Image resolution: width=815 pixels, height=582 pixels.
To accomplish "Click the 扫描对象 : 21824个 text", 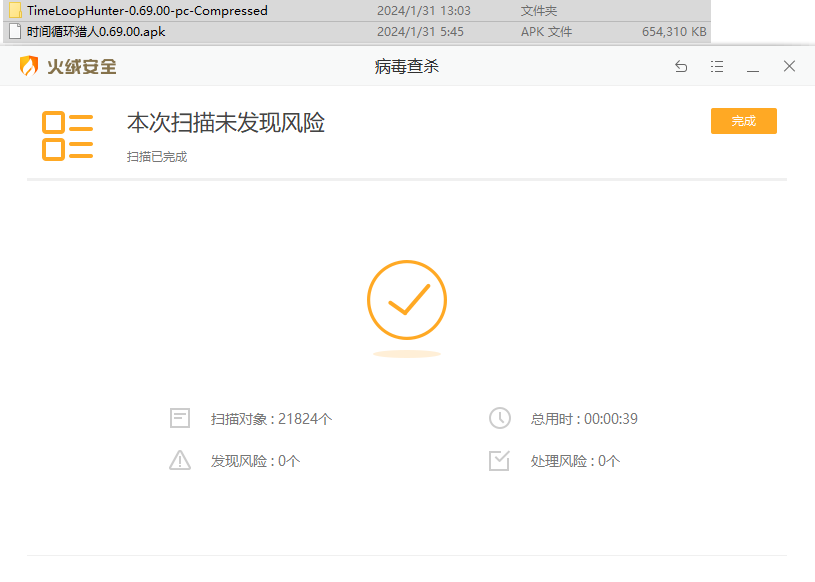I will [x=271, y=419].
